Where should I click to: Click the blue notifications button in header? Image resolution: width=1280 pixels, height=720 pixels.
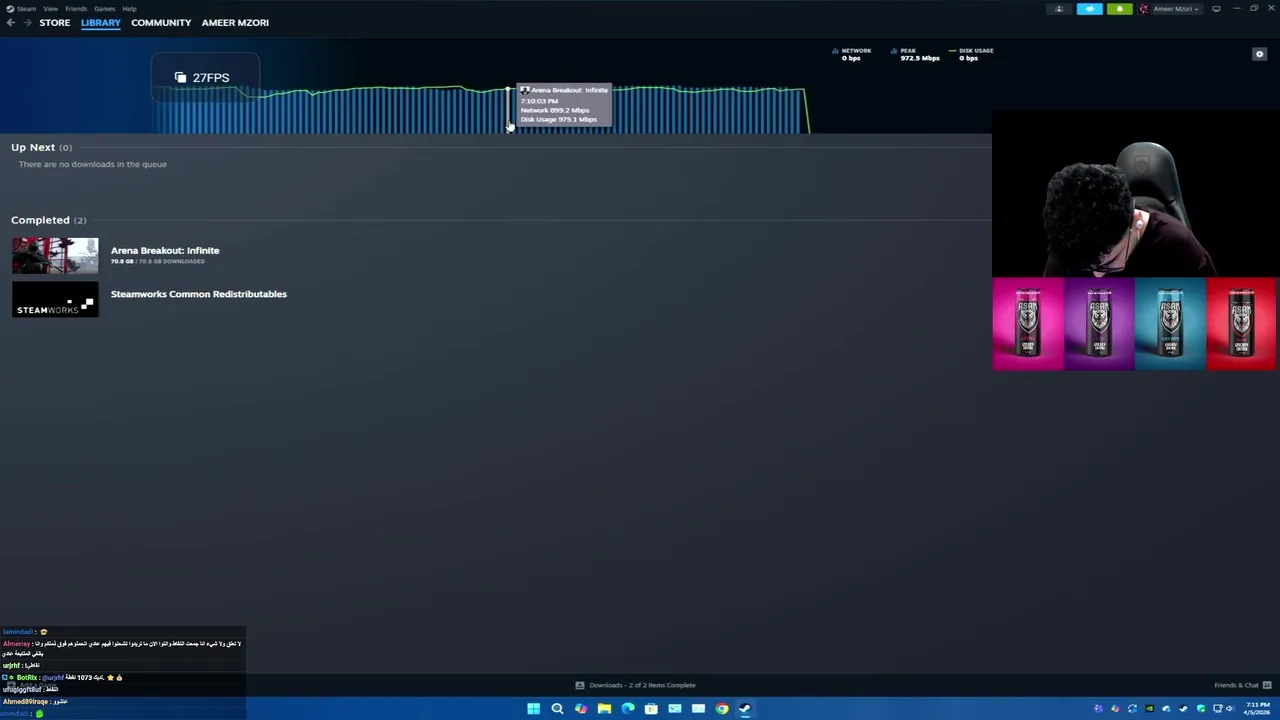pos(1090,9)
